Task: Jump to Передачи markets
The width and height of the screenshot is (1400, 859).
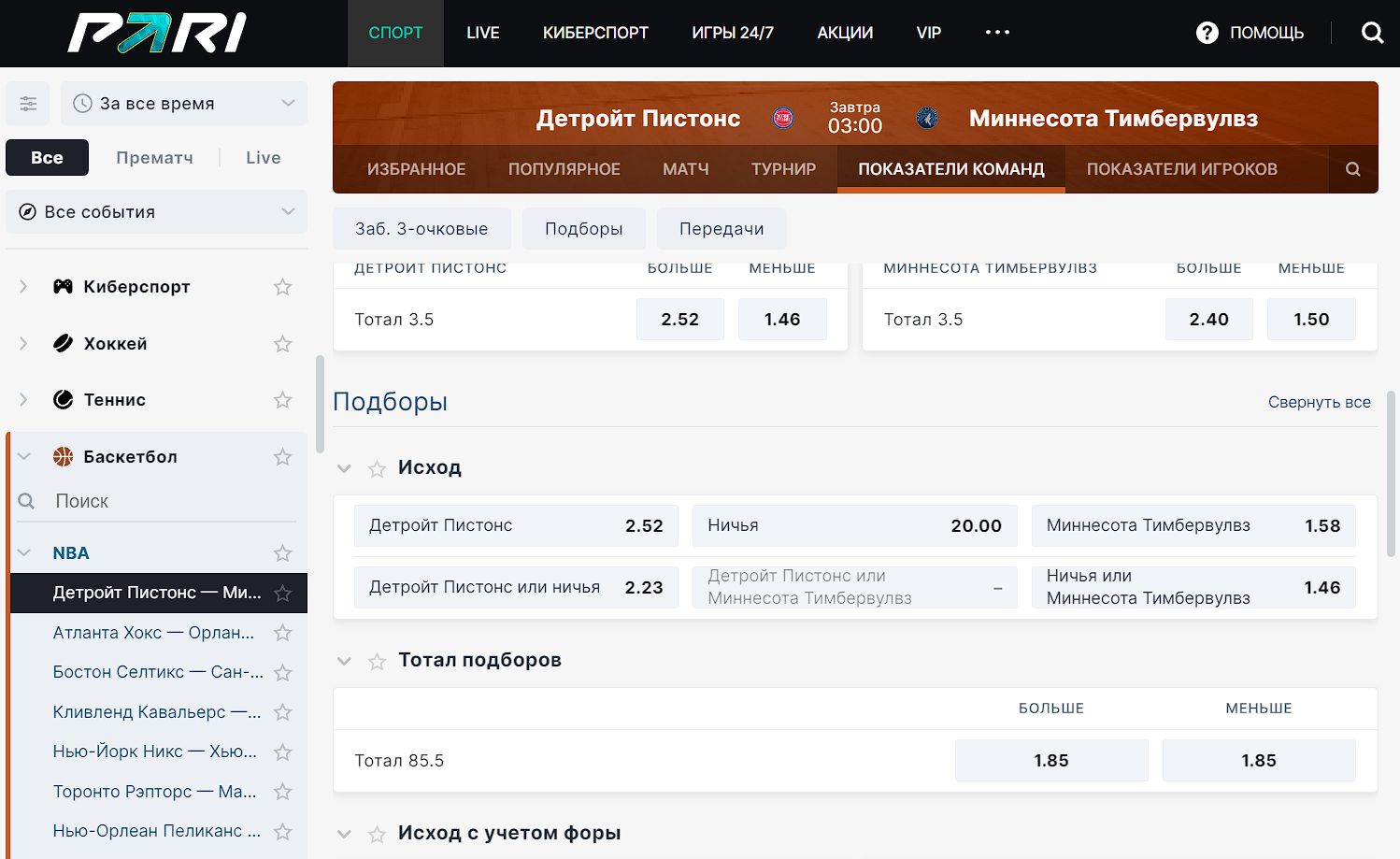Action: tap(721, 229)
